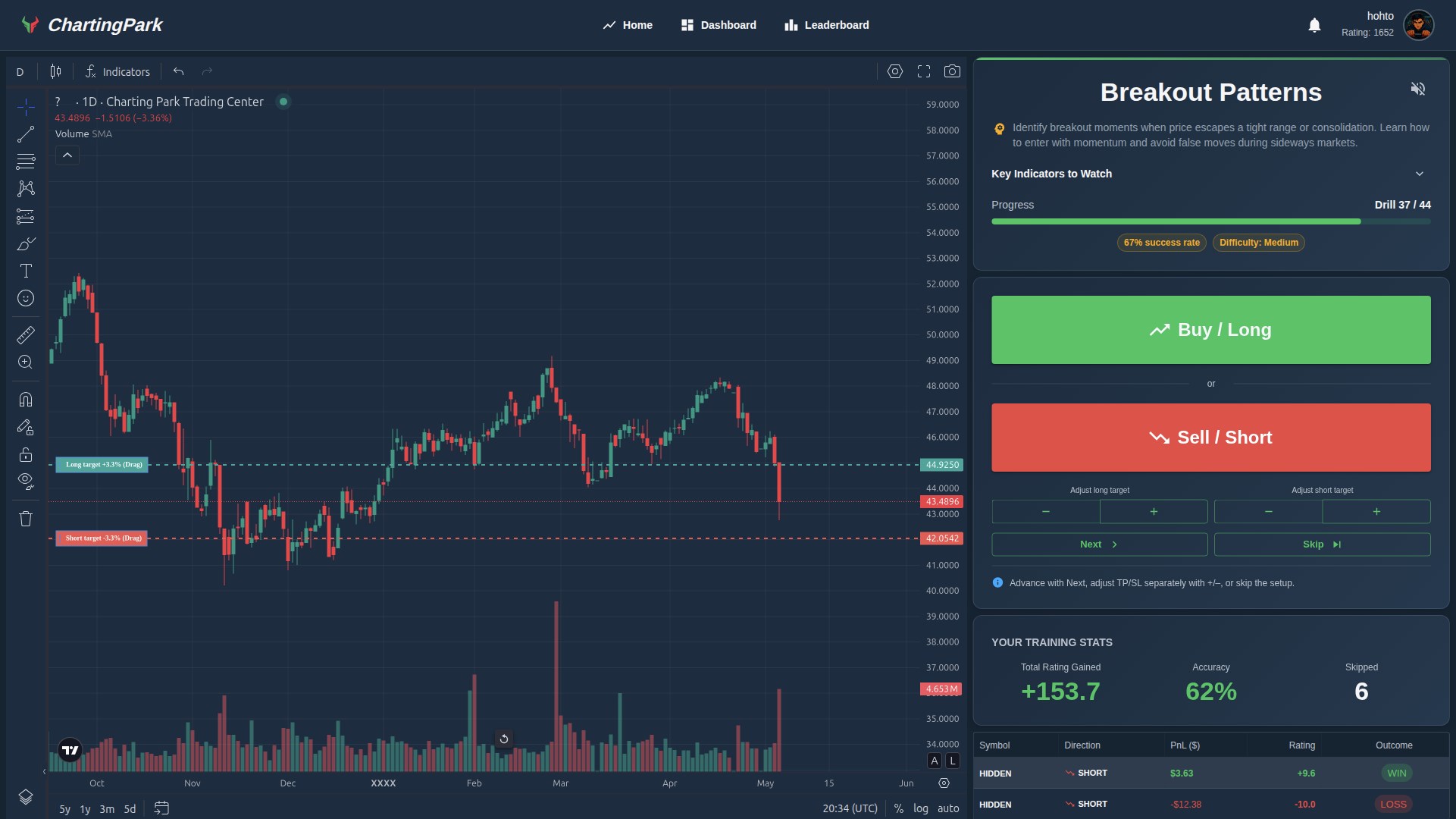
Task: Toggle lock all drawing tools
Action: 26,454
